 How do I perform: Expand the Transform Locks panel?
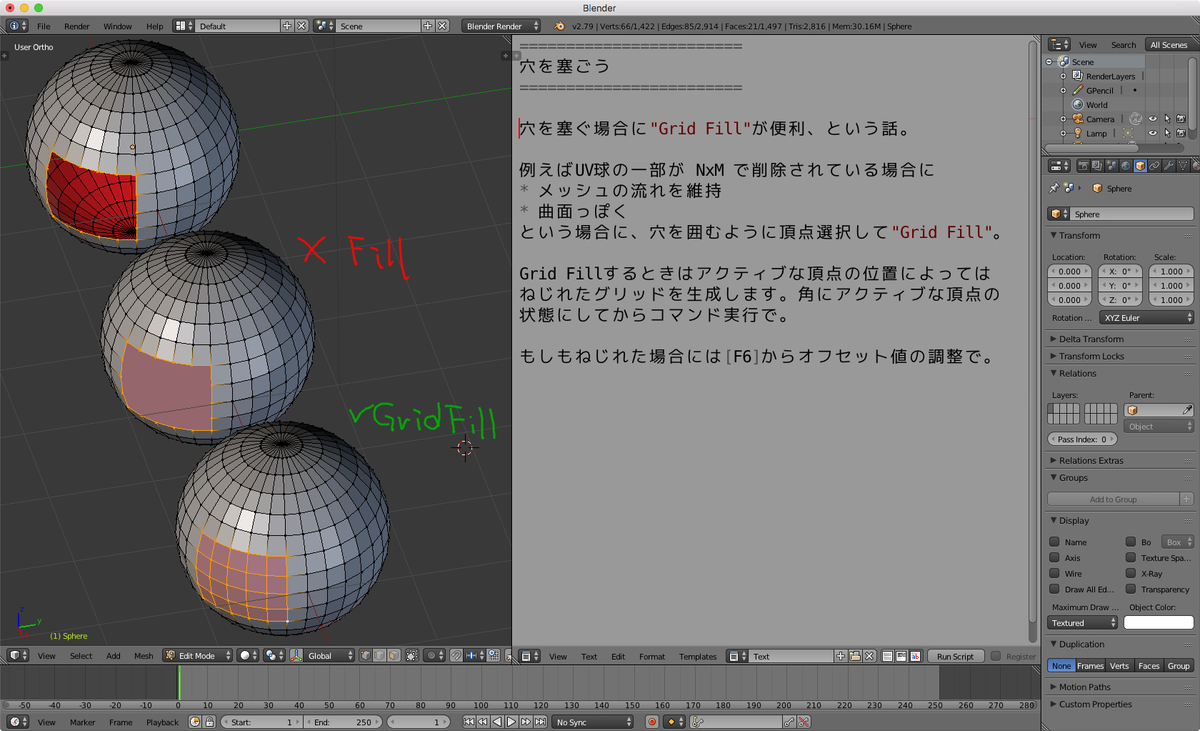pos(1091,356)
